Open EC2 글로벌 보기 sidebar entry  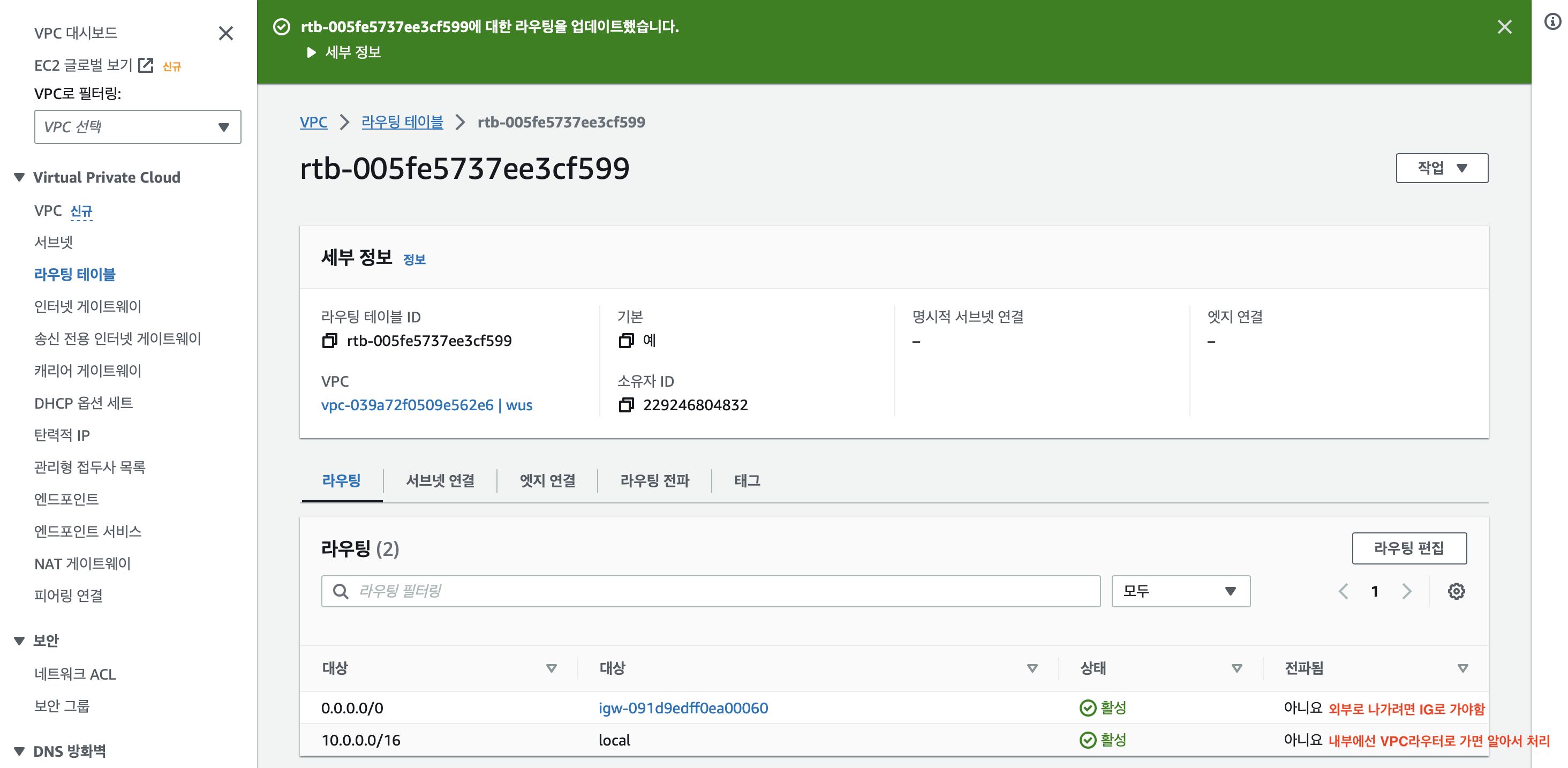[84, 65]
